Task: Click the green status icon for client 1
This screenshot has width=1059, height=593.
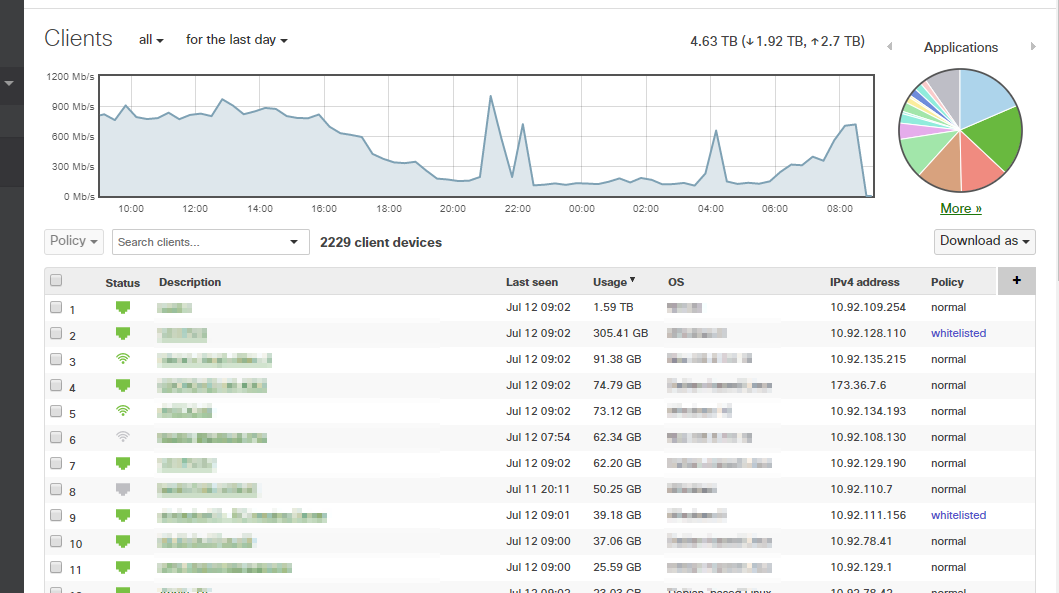Action: coord(122,308)
